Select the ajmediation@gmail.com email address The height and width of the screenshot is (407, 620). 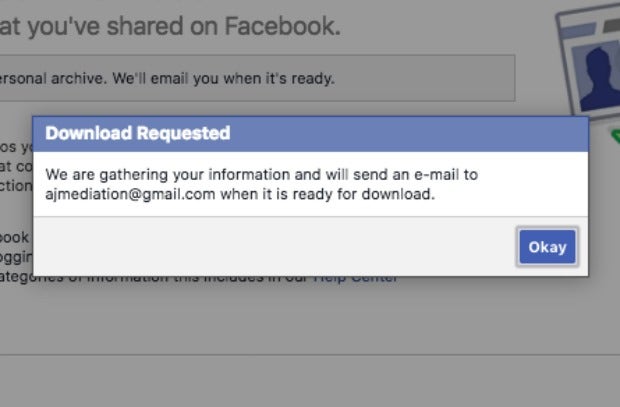[130, 194]
